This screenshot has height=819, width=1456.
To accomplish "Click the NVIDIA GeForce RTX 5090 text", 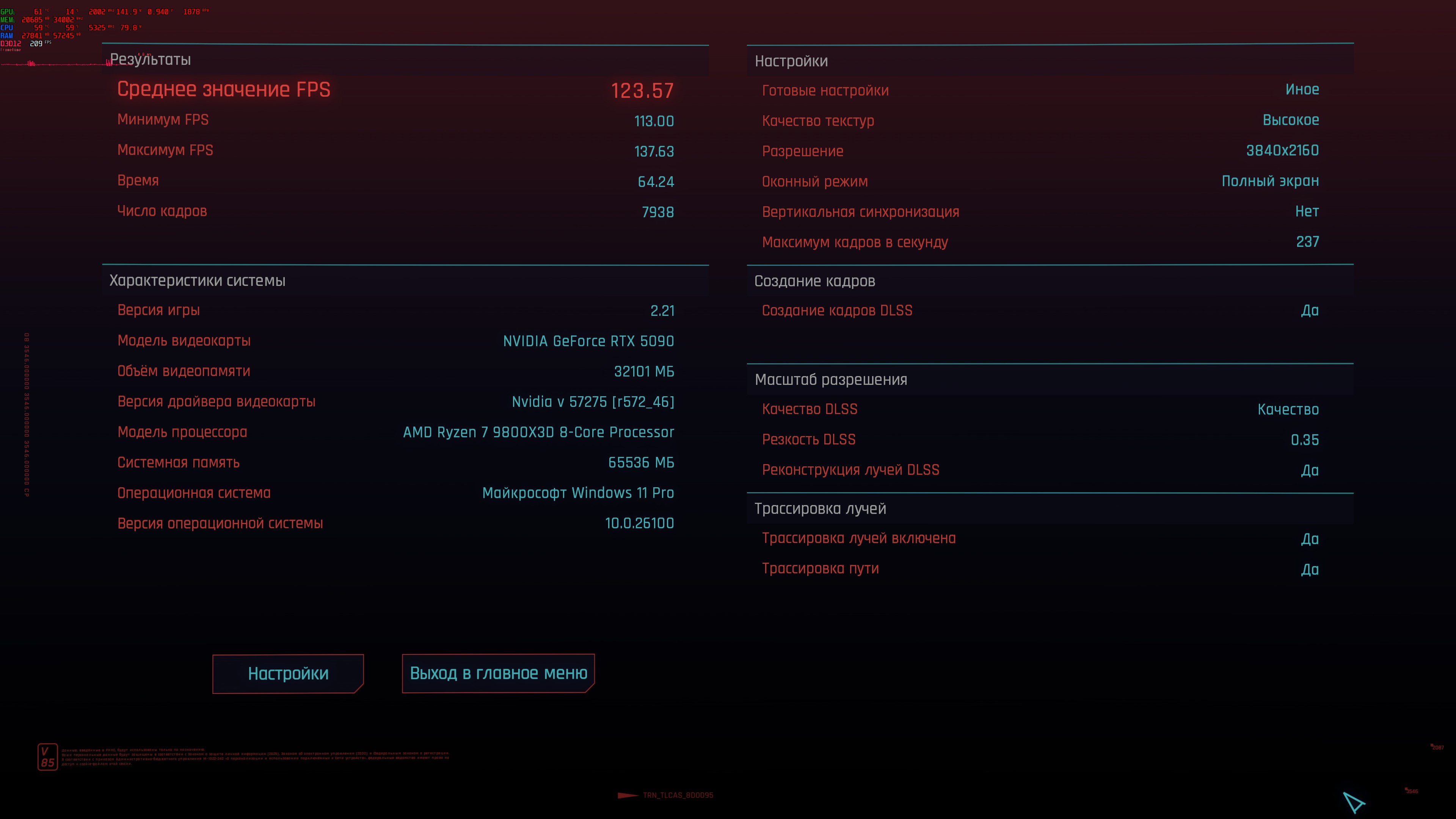I will point(588,341).
